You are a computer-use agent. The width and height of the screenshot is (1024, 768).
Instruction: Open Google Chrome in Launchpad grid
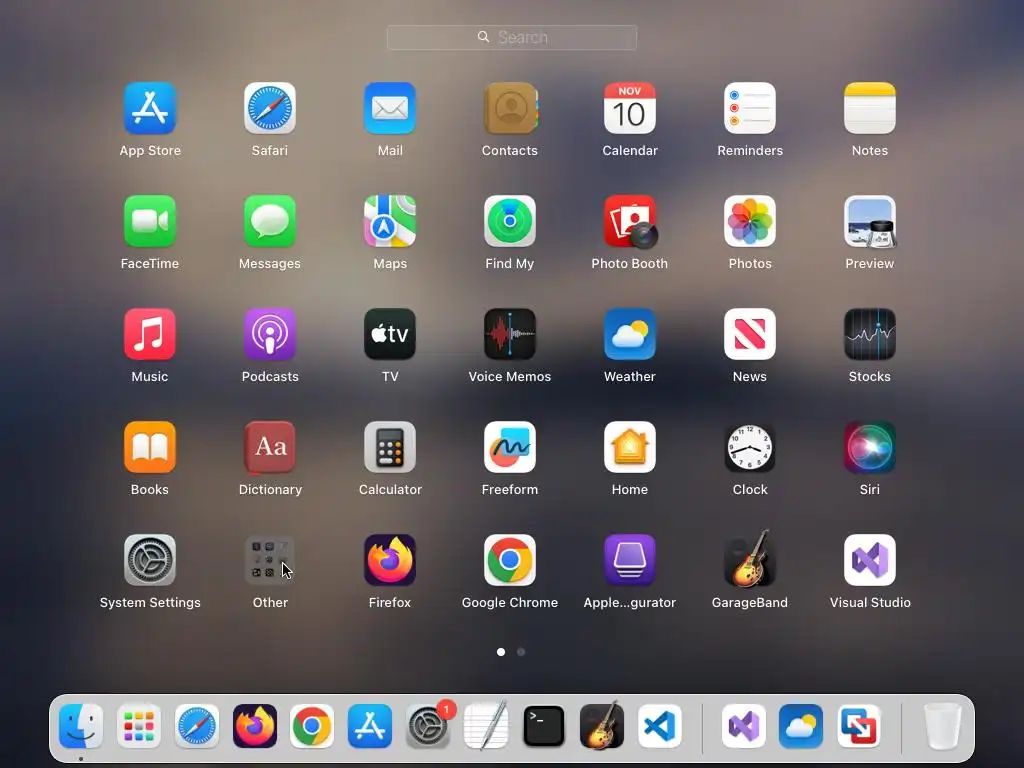(x=510, y=560)
